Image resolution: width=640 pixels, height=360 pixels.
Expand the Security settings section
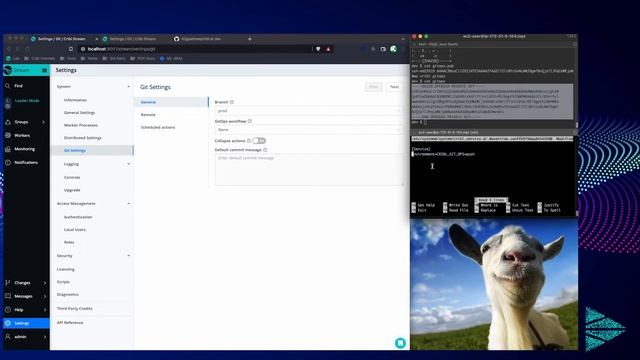coord(129,256)
